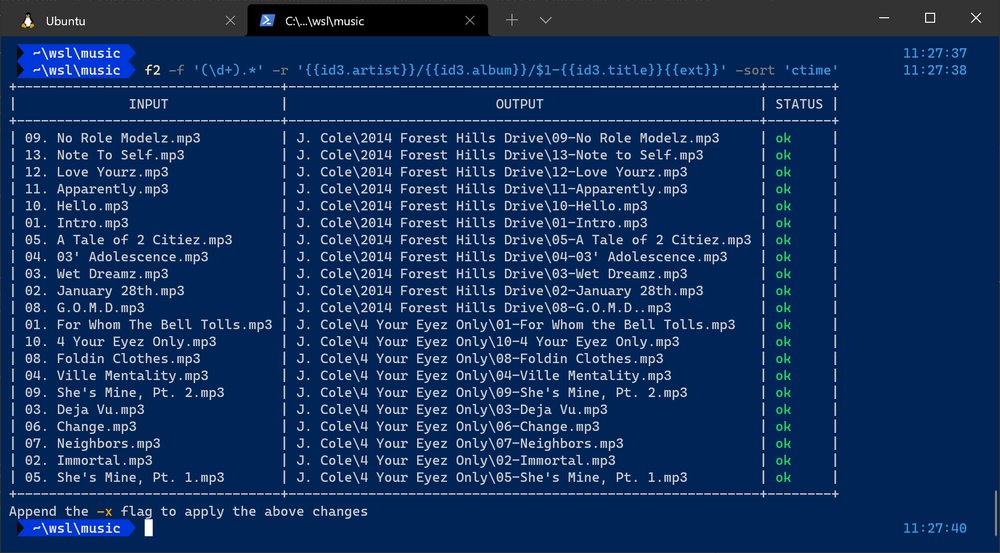This screenshot has width=1000, height=553.
Task: Click the 'Append the -x flag' message
Action: (189, 512)
